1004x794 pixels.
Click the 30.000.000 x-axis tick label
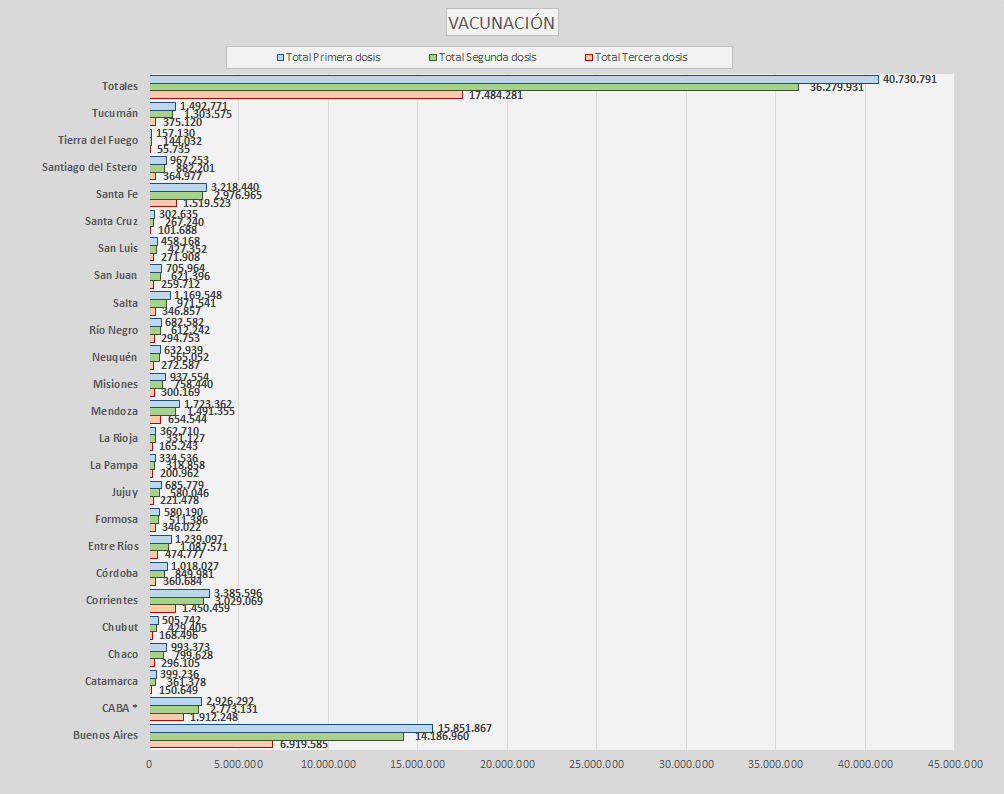686,764
